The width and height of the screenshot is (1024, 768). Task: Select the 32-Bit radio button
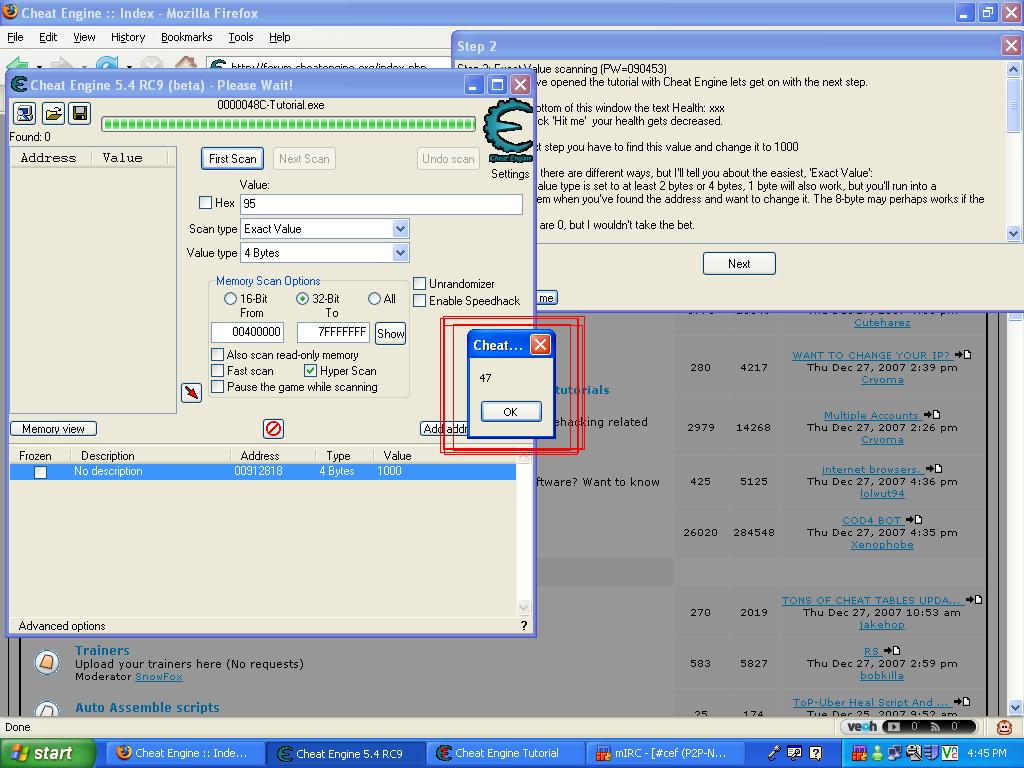[302, 298]
